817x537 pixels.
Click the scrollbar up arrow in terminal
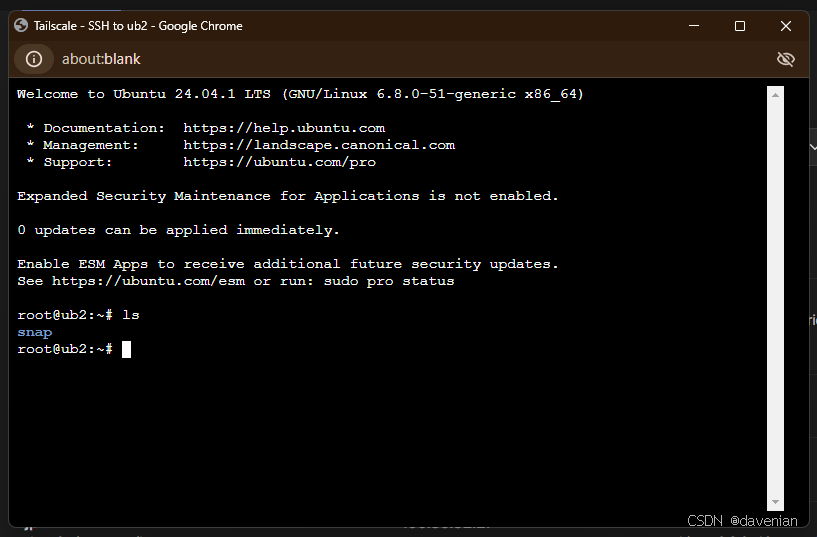(x=775, y=95)
